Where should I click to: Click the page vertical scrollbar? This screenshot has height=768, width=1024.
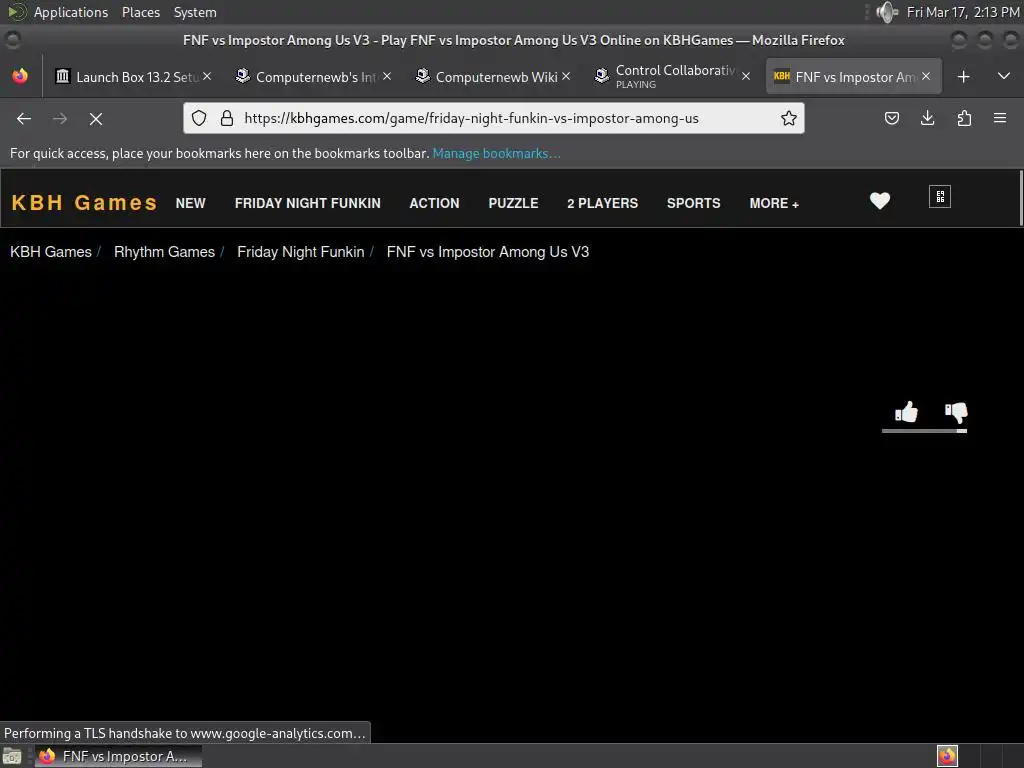coord(1021,197)
